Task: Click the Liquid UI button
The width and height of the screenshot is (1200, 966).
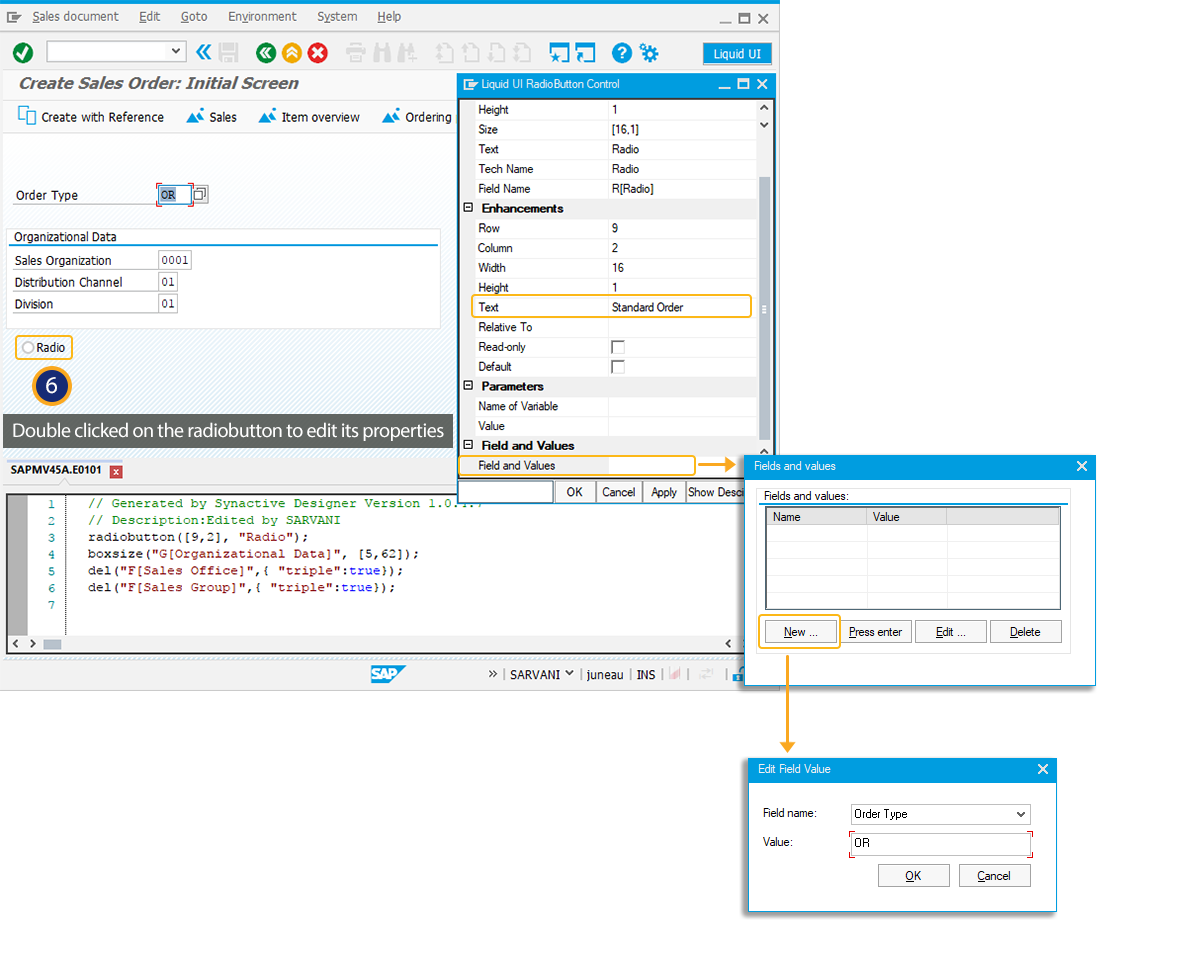Action: (x=737, y=54)
